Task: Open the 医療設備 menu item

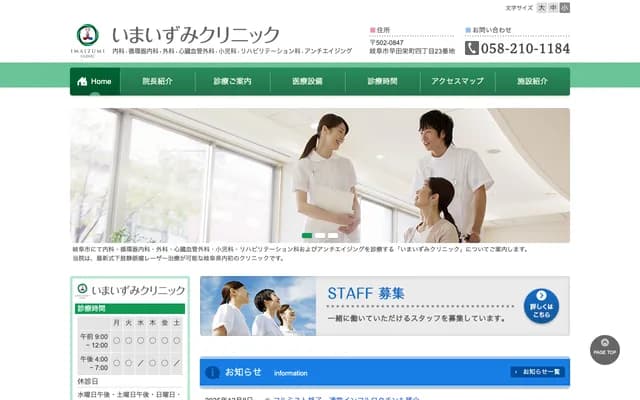Action: click(x=307, y=81)
